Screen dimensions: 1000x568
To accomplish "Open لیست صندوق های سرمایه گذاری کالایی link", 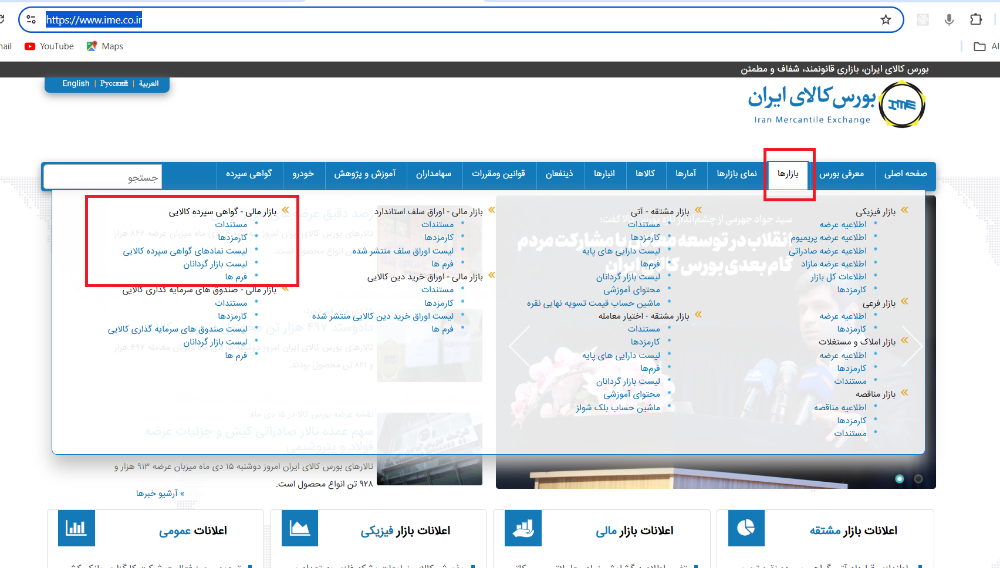I will pyautogui.click(x=177, y=329).
